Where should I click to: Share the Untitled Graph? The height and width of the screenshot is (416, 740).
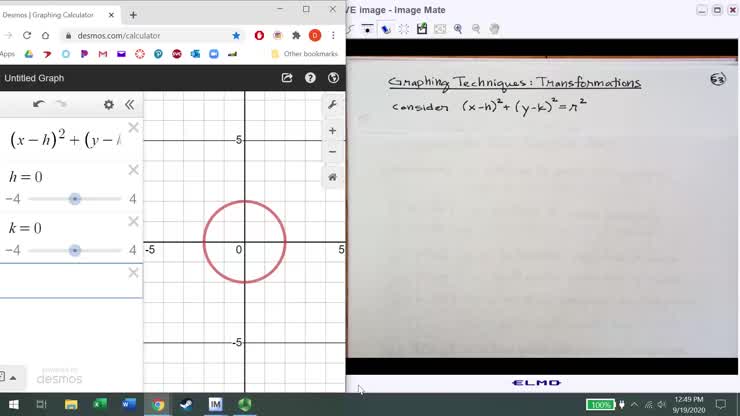click(287, 78)
